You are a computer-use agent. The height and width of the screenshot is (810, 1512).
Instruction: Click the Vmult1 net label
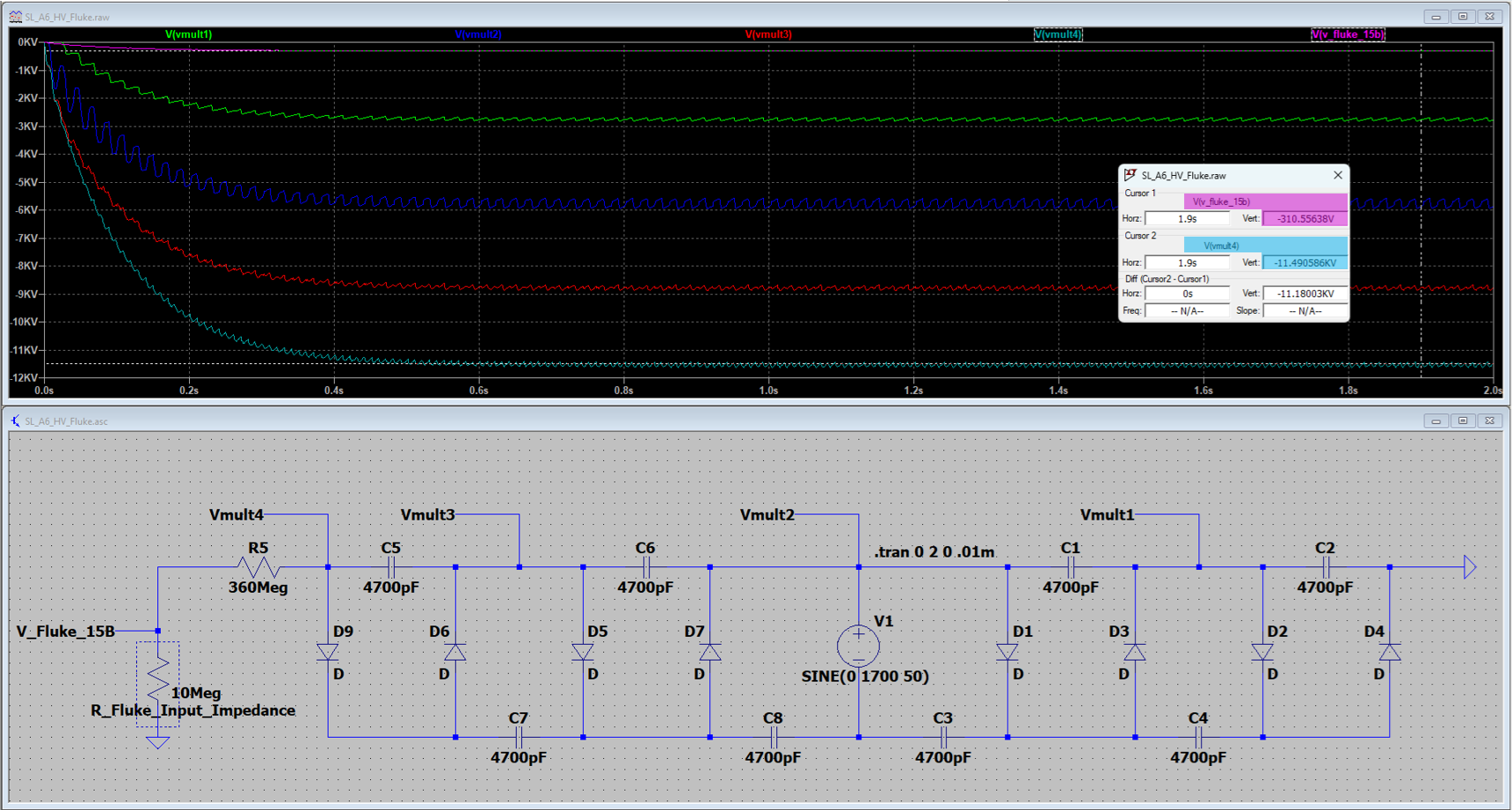point(1107,514)
